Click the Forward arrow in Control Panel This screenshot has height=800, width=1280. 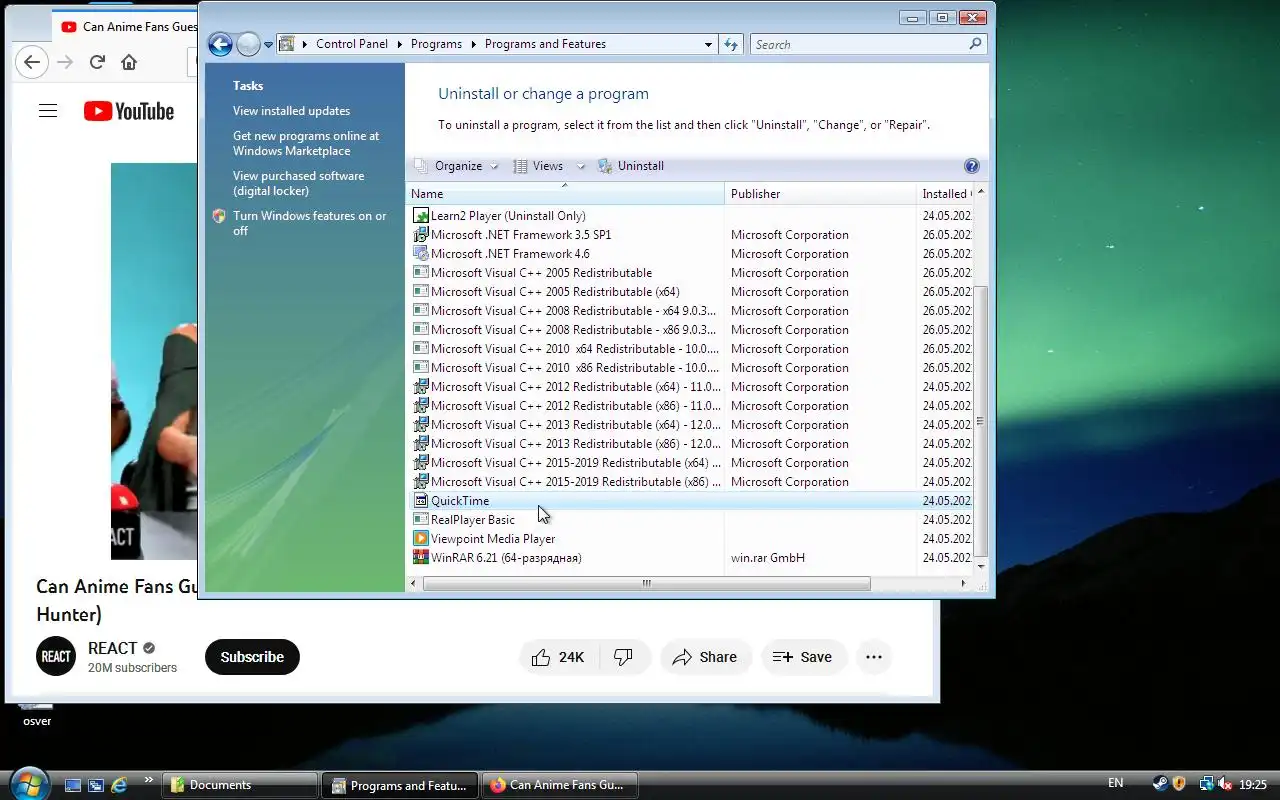(x=248, y=44)
